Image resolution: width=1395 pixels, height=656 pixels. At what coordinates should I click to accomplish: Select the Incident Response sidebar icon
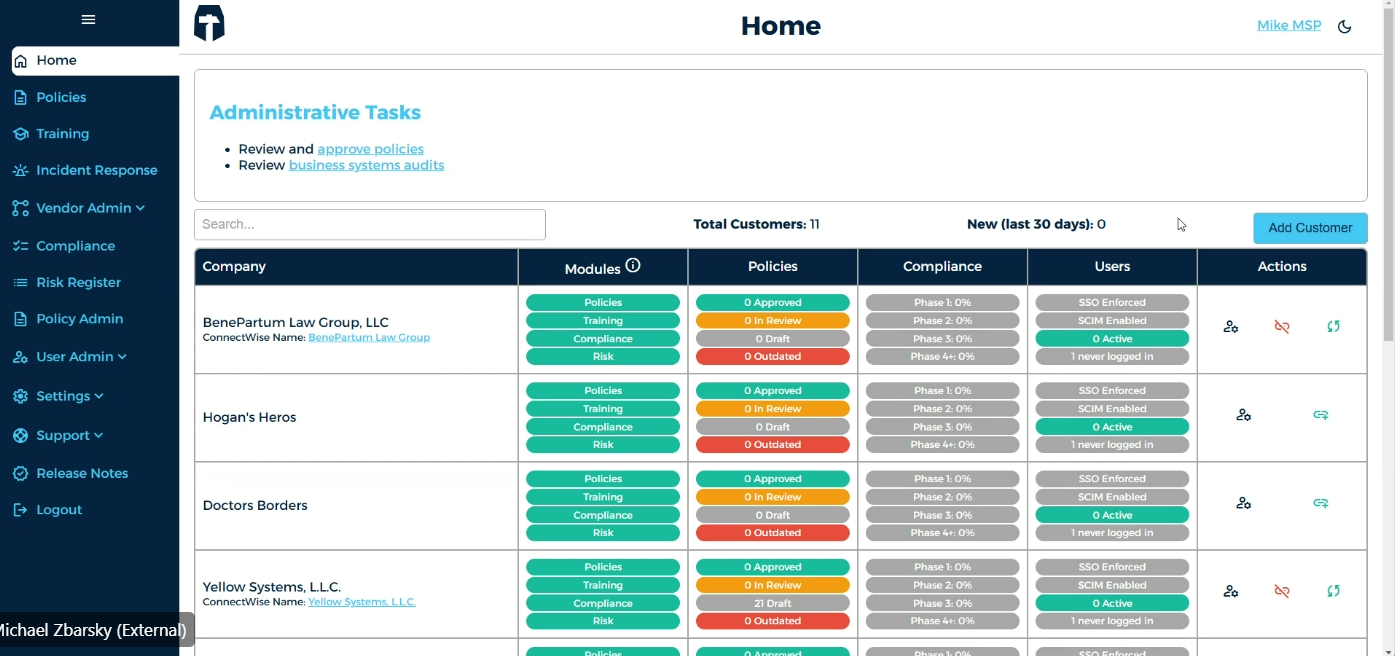pyautogui.click(x=20, y=170)
